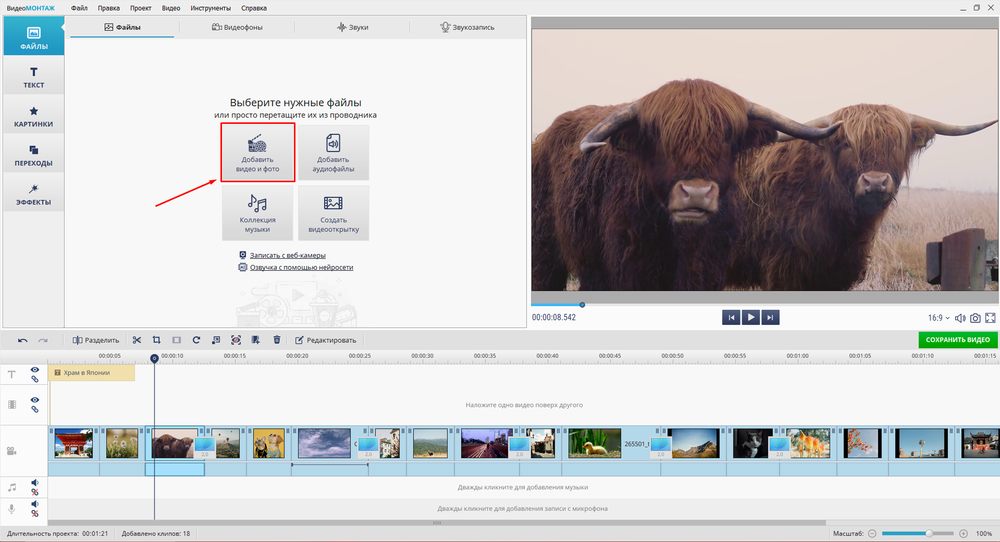Image resolution: width=1000 pixels, height=542 pixels.
Task: Mute the music track speaker icon
Action: [34, 483]
